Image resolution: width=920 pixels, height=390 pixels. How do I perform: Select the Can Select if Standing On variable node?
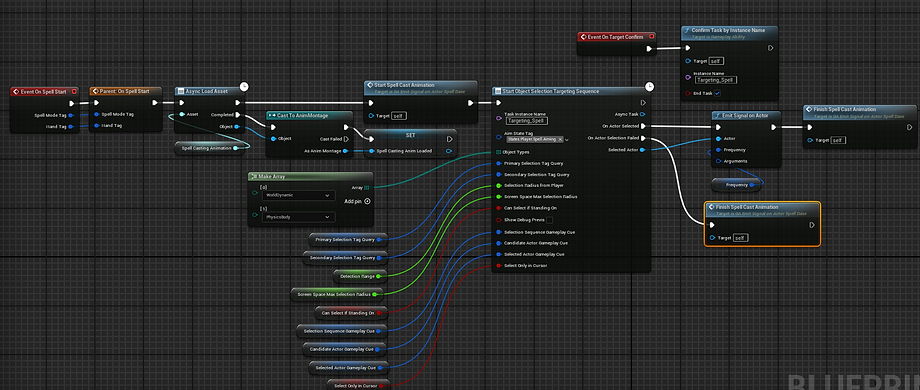[351, 313]
